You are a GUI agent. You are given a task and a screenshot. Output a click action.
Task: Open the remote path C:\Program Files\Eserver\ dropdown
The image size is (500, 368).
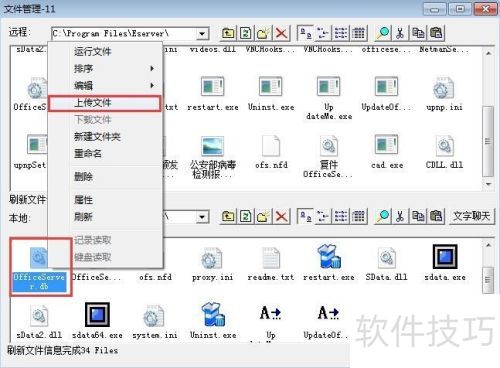click(202, 34)
